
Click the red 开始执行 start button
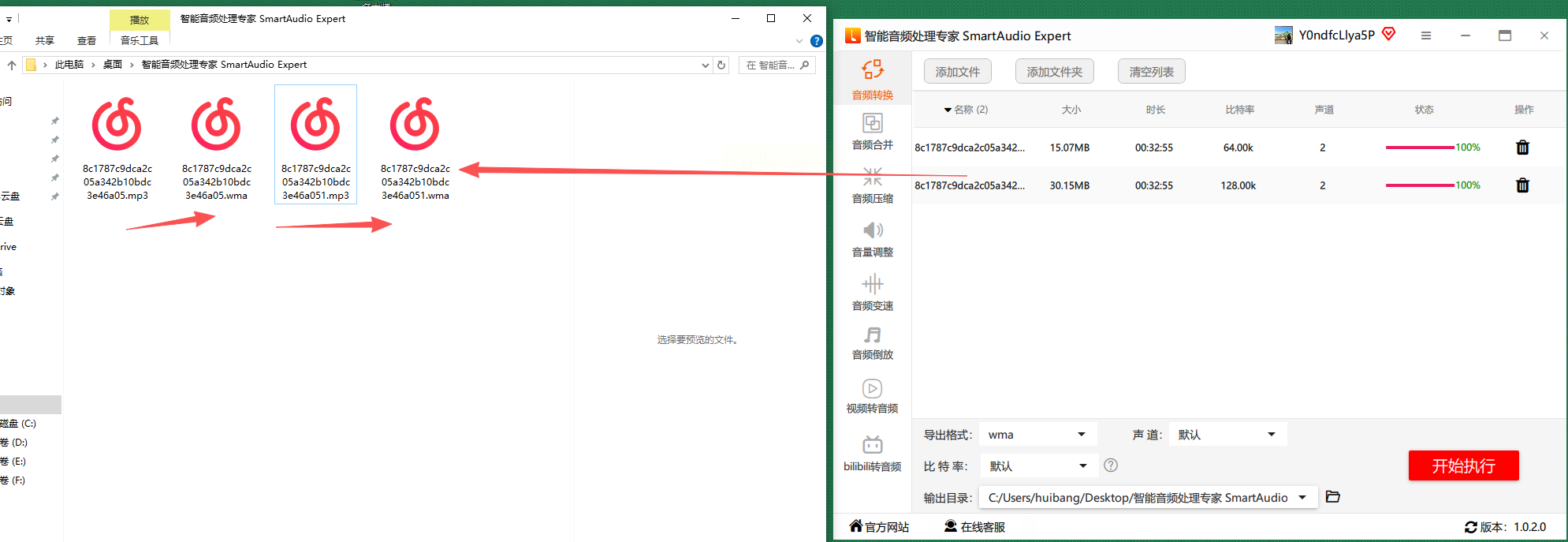(1463, 465)
